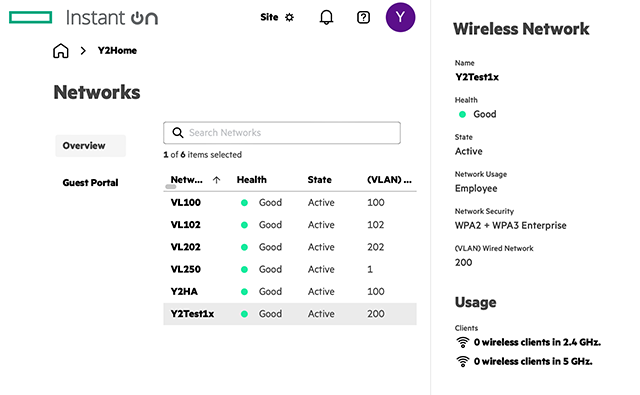Click the 5 GHz wireless clients Wi-Fi icon

coord(462,362)
